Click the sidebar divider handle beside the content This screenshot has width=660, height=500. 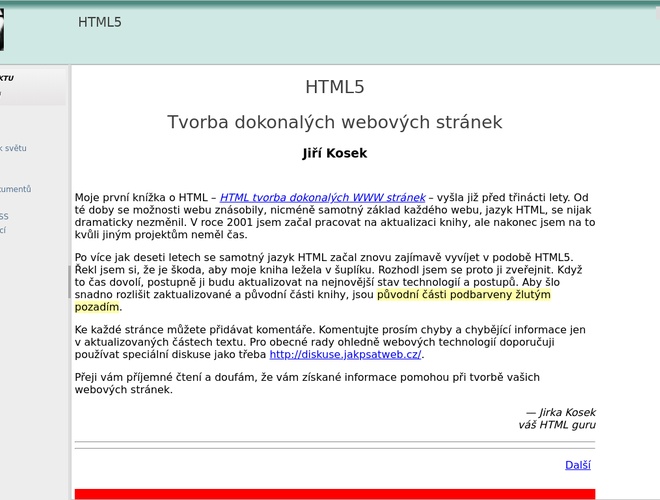pos(70,281)
